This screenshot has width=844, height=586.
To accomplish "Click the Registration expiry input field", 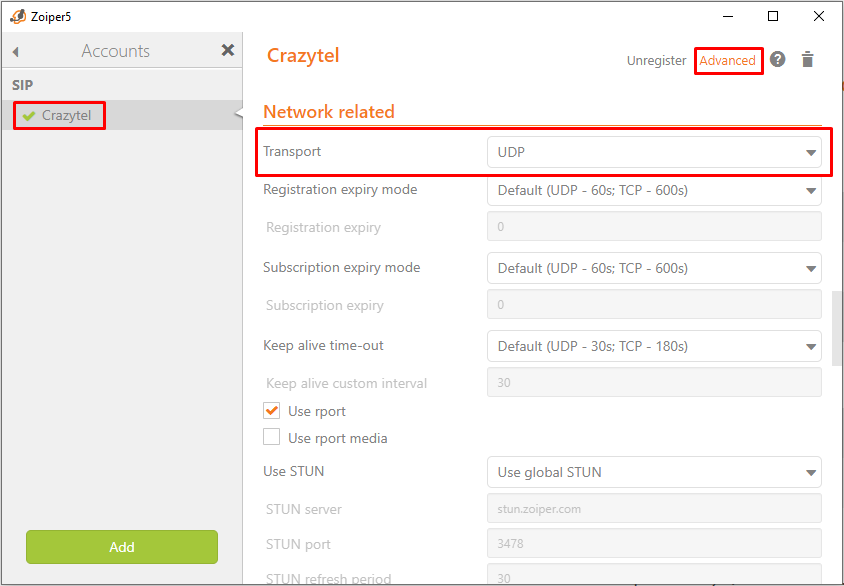I will (x=654, y=226).
